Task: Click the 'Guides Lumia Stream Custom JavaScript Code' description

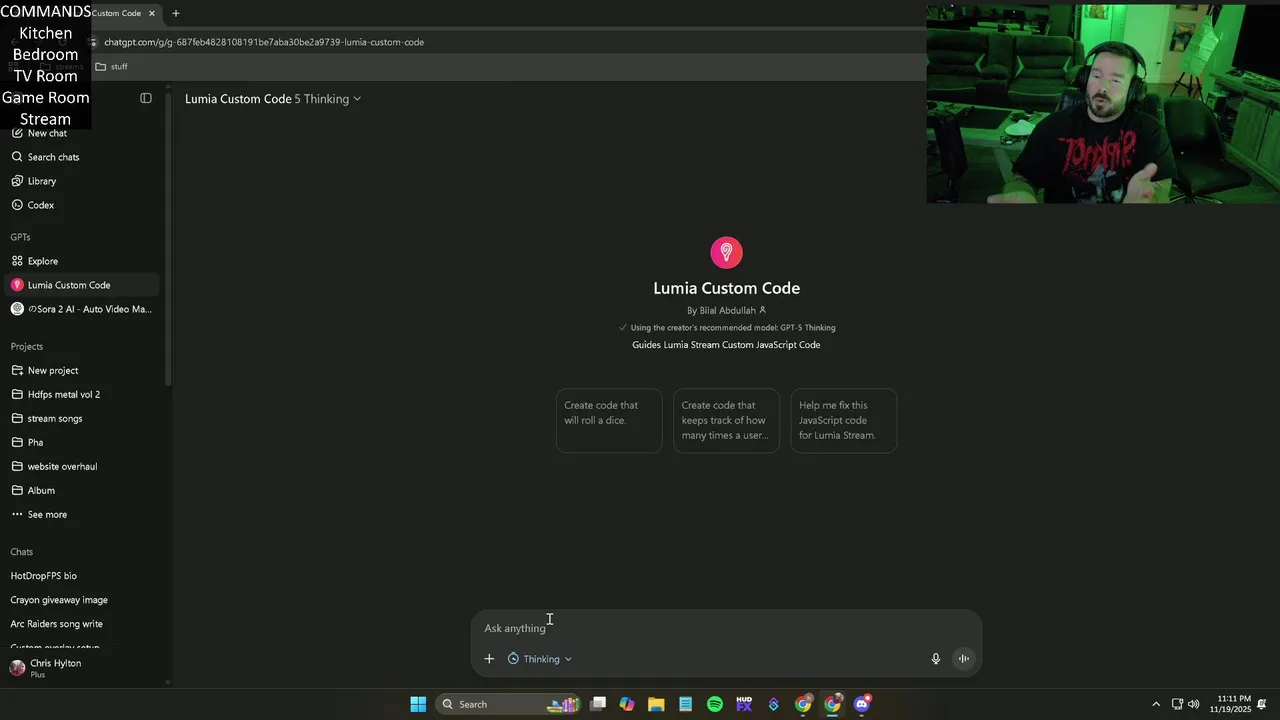Action: pos(726,345)
